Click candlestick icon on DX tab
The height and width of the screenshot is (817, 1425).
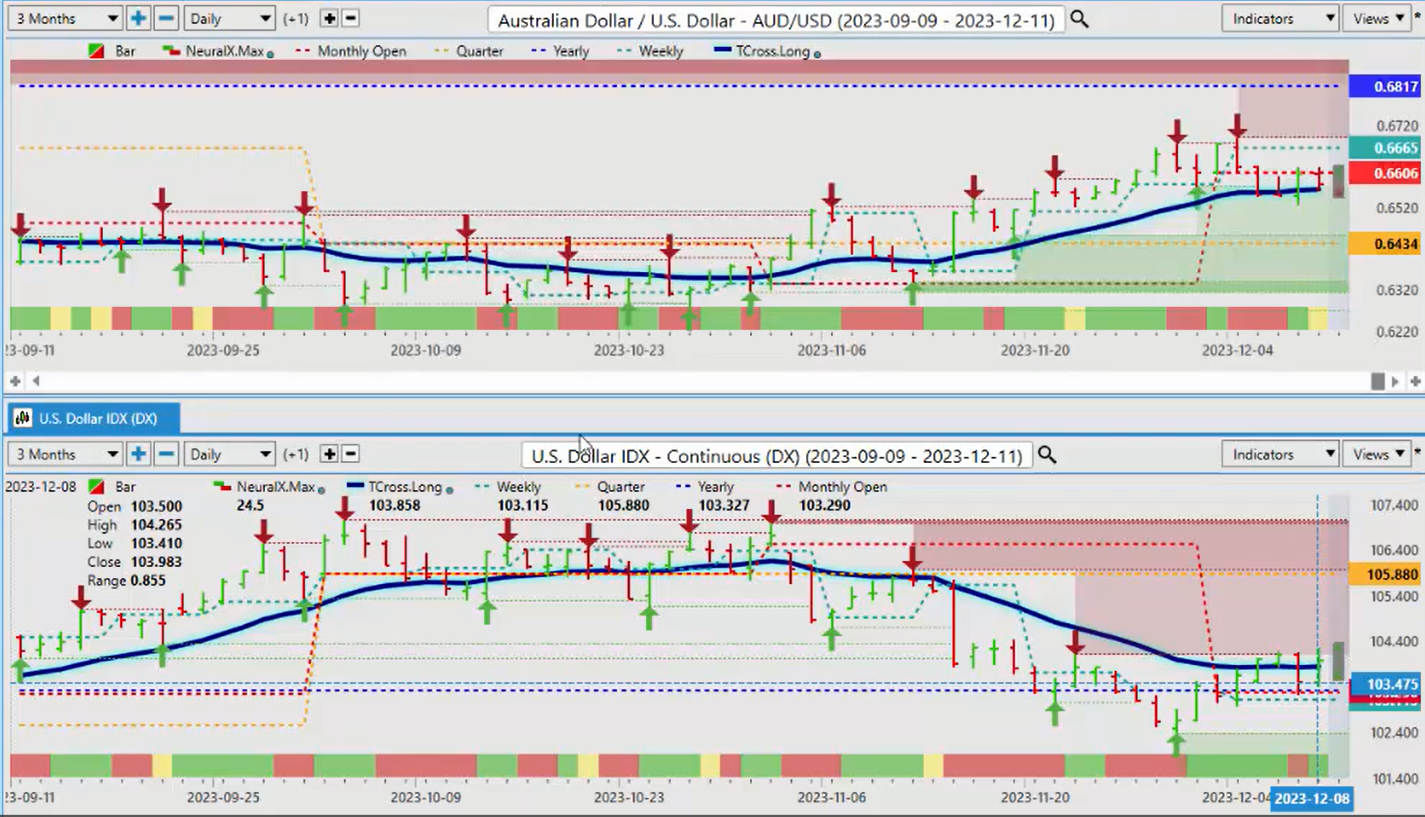click(22, 418)
